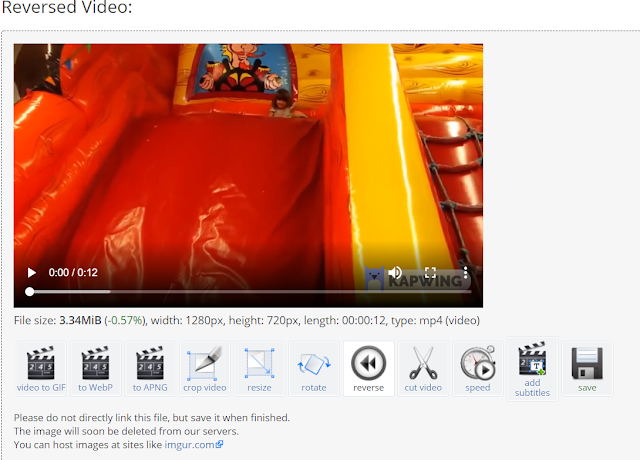The width and height of the screenshot is (640, 460).
Task: Click the 3.34MiB file size text
Action: pyautogui.click(x=80, y=320)
